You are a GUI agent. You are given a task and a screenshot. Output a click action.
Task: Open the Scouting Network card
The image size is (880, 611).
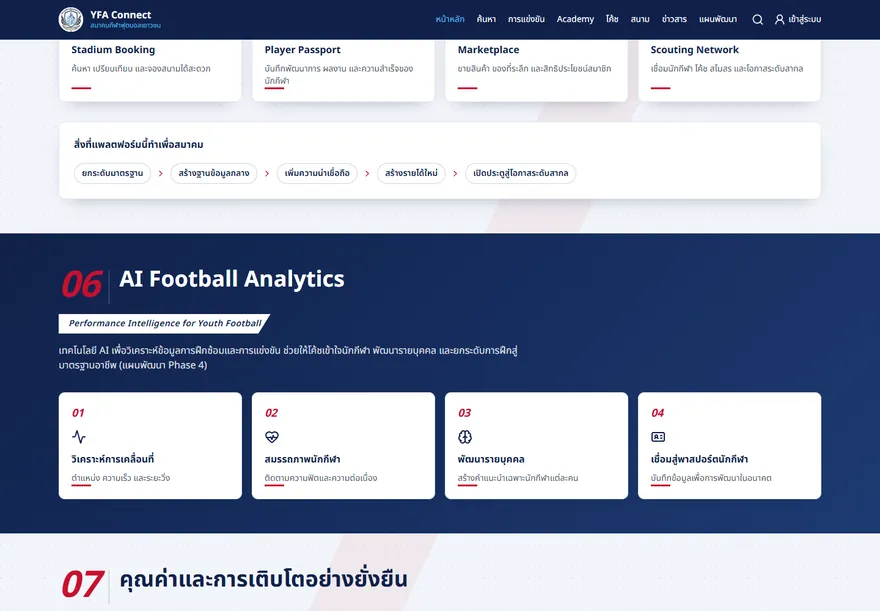pos(730,70)
